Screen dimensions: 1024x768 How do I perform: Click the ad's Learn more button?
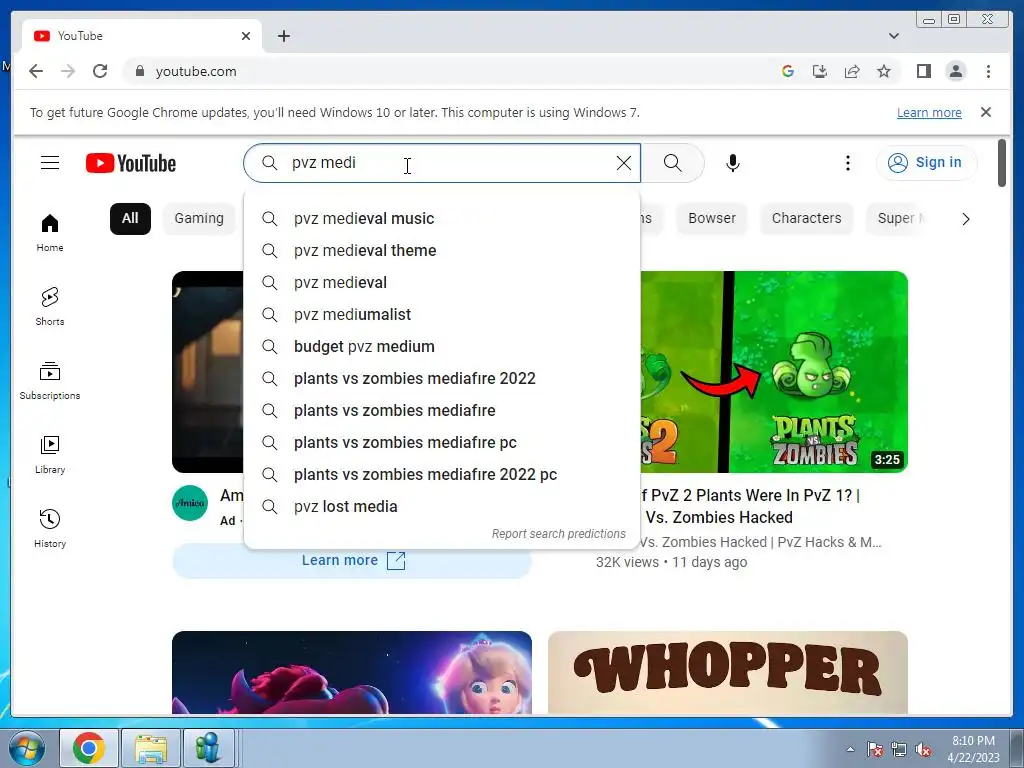pos(352,560)
